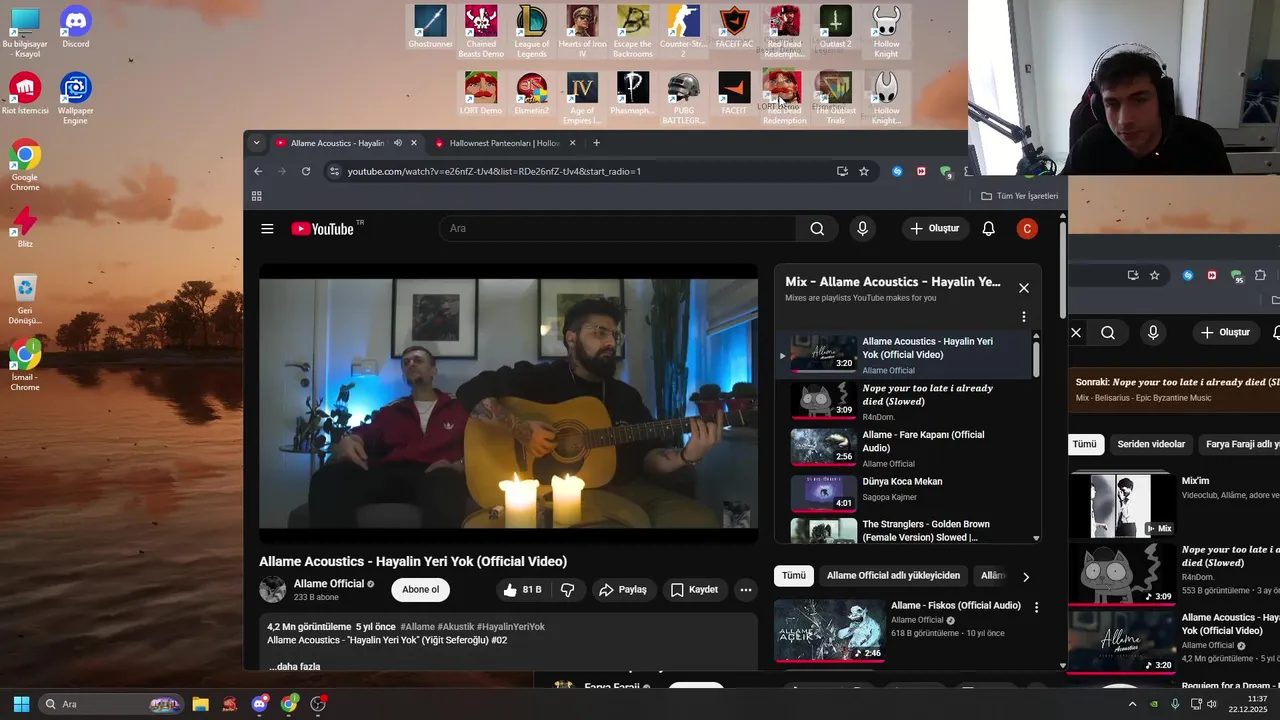Screen dimensions: 1280x720
Task: Open the Allame Official channel name link
Action: [328, 584]
